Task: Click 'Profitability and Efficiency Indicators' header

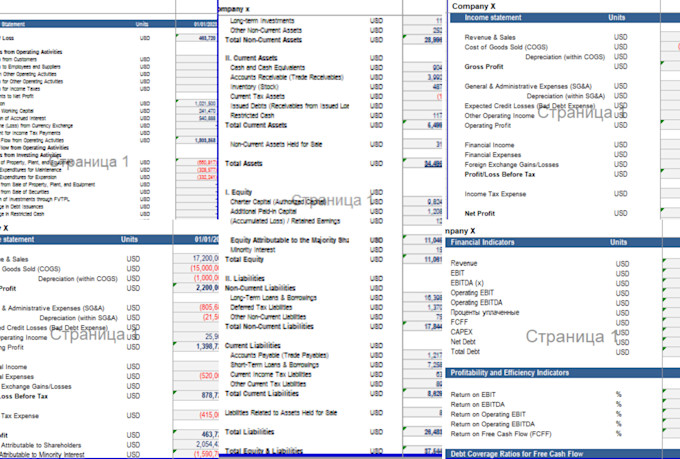Action: [x=510, y=373]
